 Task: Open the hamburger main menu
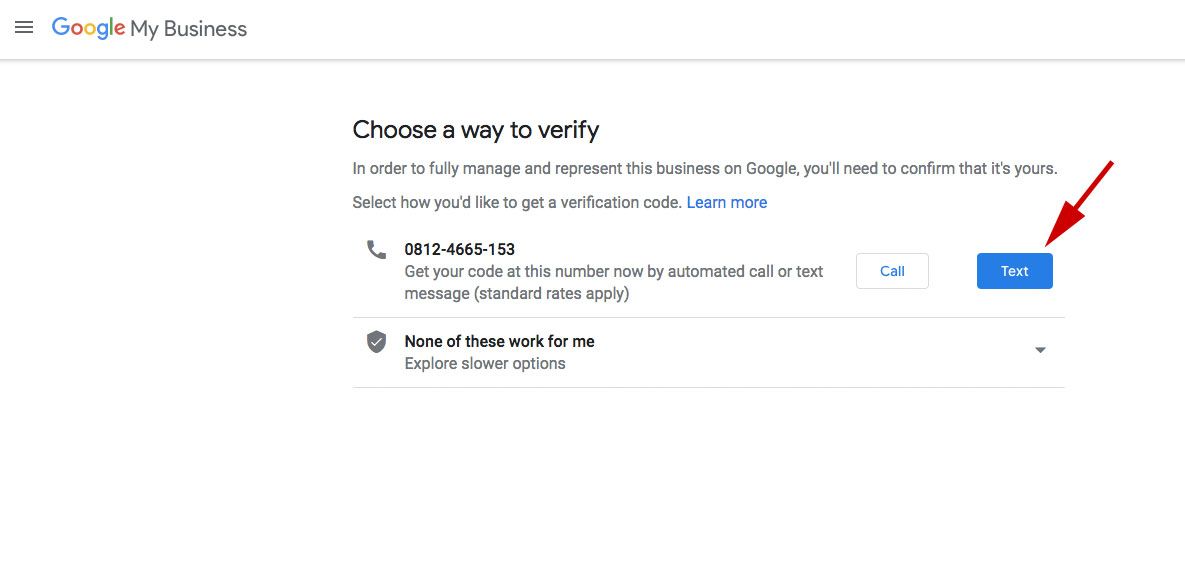(x=24, y=28)
